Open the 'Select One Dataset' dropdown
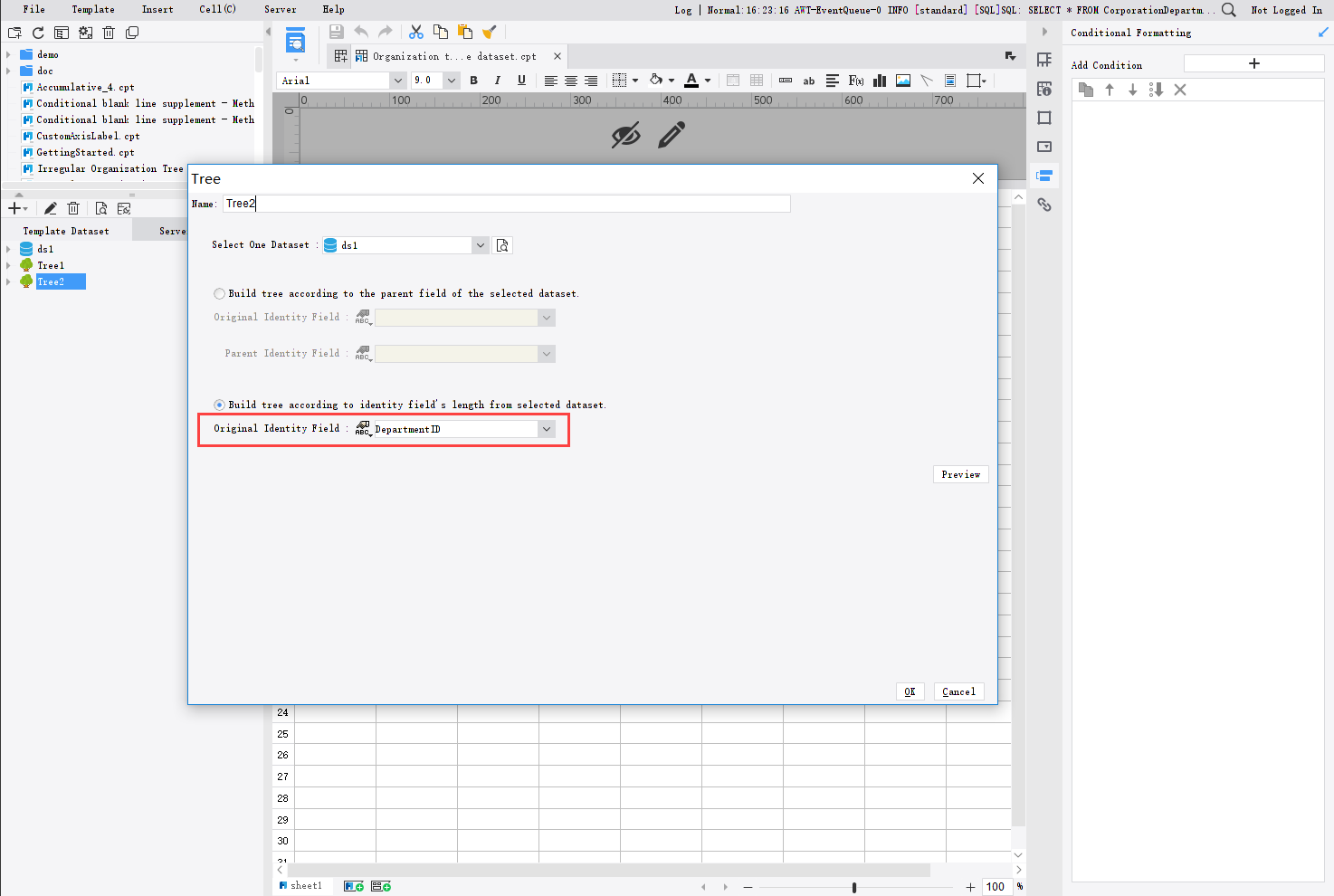1334x896 pixels. 480,244
